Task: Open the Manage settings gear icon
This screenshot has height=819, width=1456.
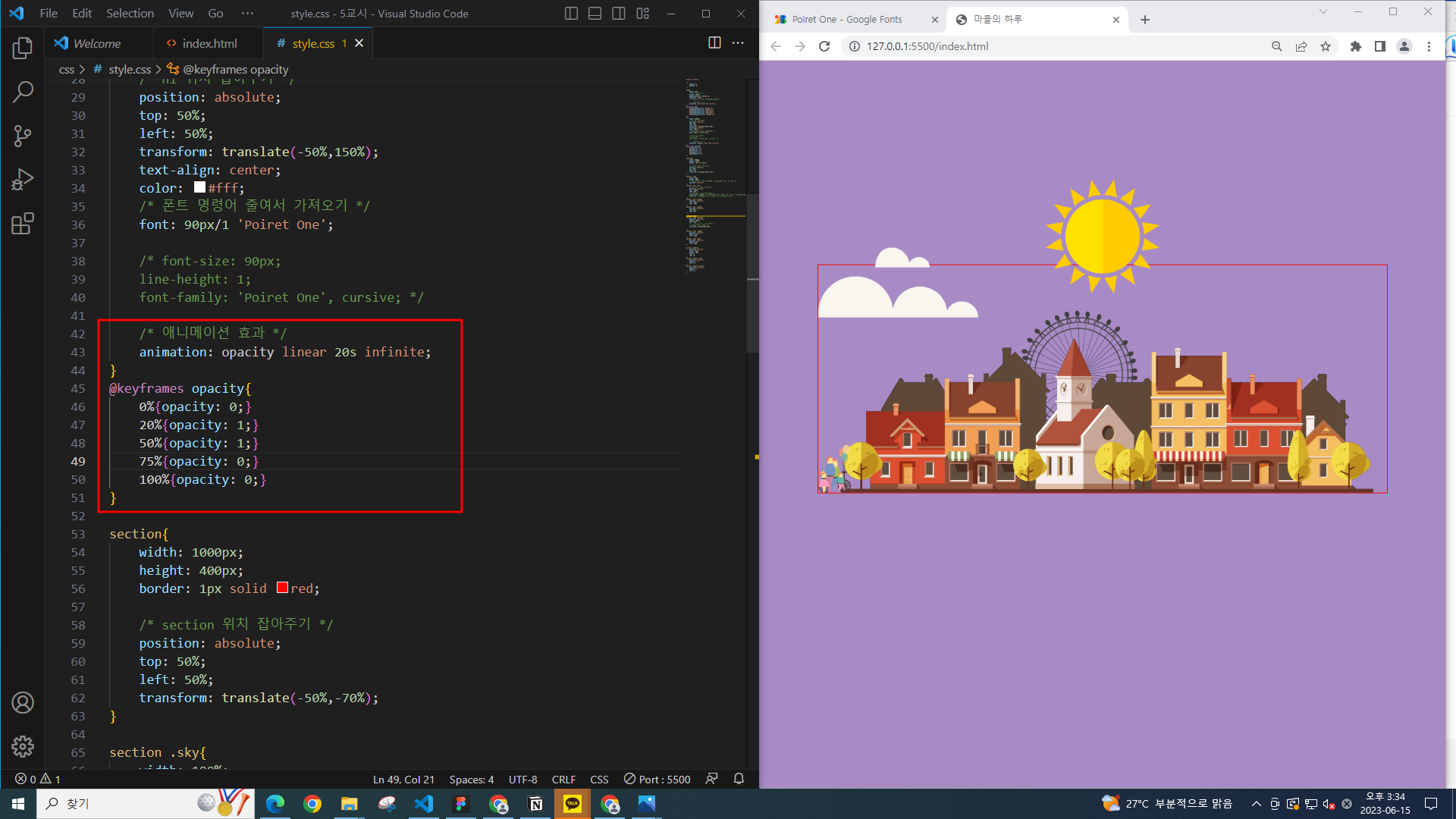Action: pyautogui.click(x=23, y=746)
